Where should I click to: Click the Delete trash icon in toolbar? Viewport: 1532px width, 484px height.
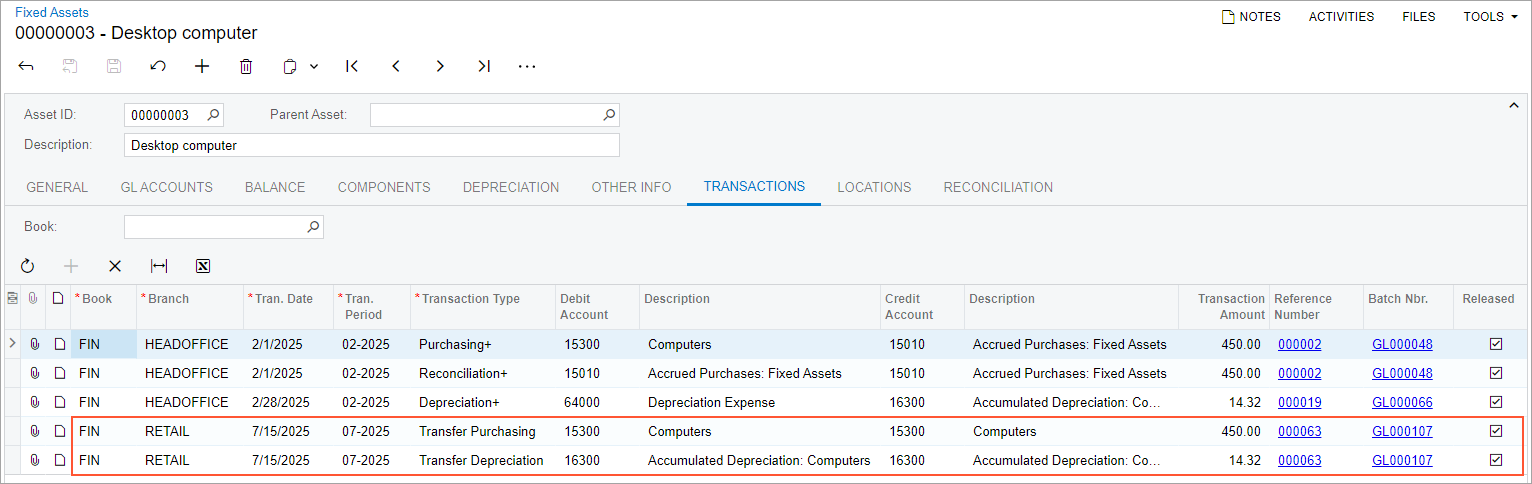click(246, 66)
